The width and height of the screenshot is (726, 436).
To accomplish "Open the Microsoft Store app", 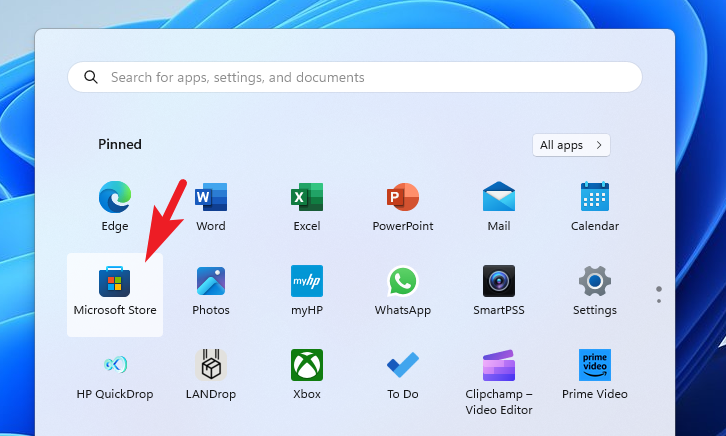I will [115, 294].
